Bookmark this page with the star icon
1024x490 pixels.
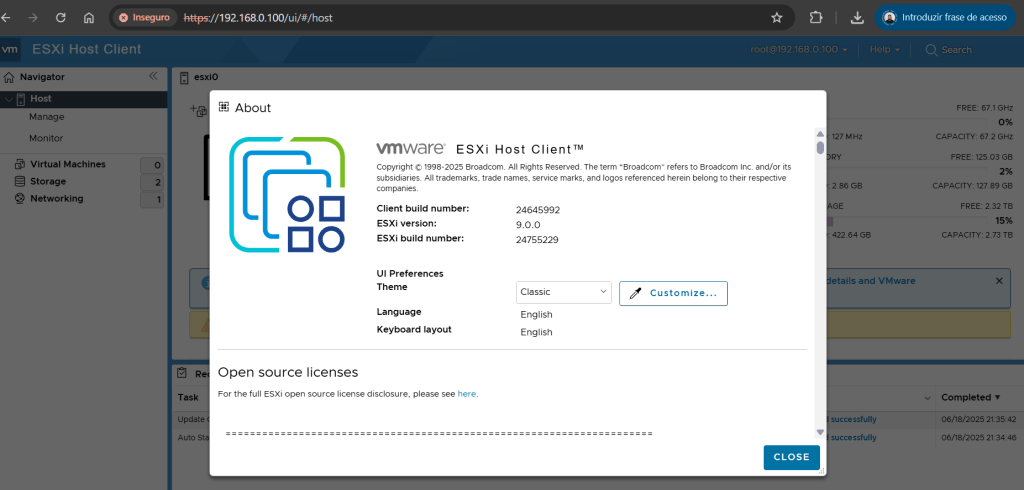coord(777,18)
